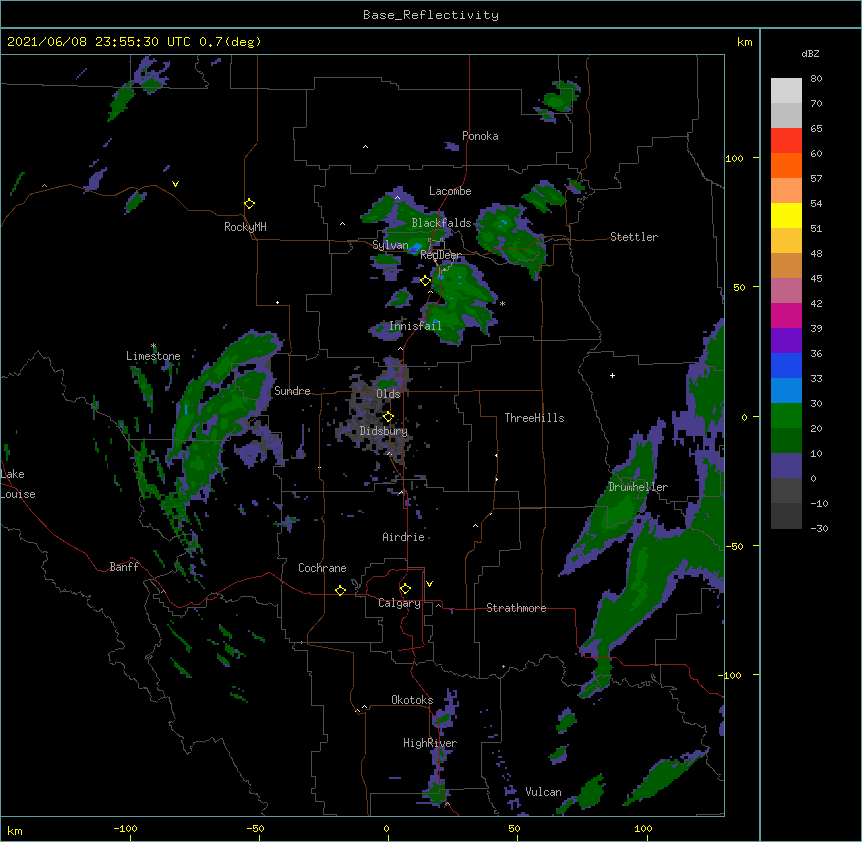Click the Vulcan town label

(543, 792)
